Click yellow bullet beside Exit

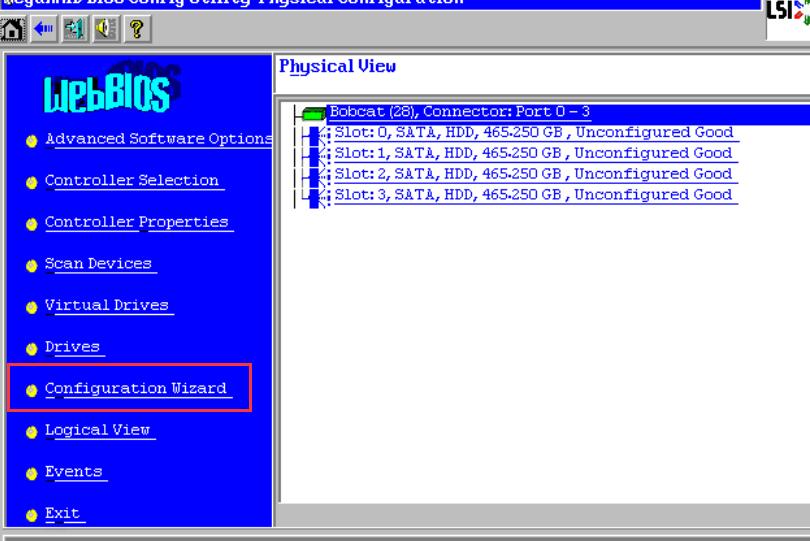(x=32, y=515)
